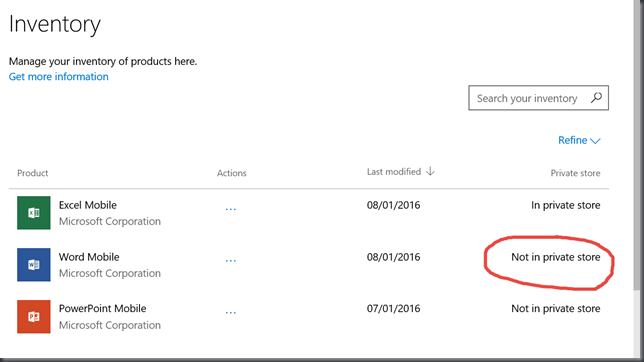Viewport: 644px width, 362px height.
Task: Expand the Refine filter dropdown
Action: pyautogui.click(x=579, y=140)
